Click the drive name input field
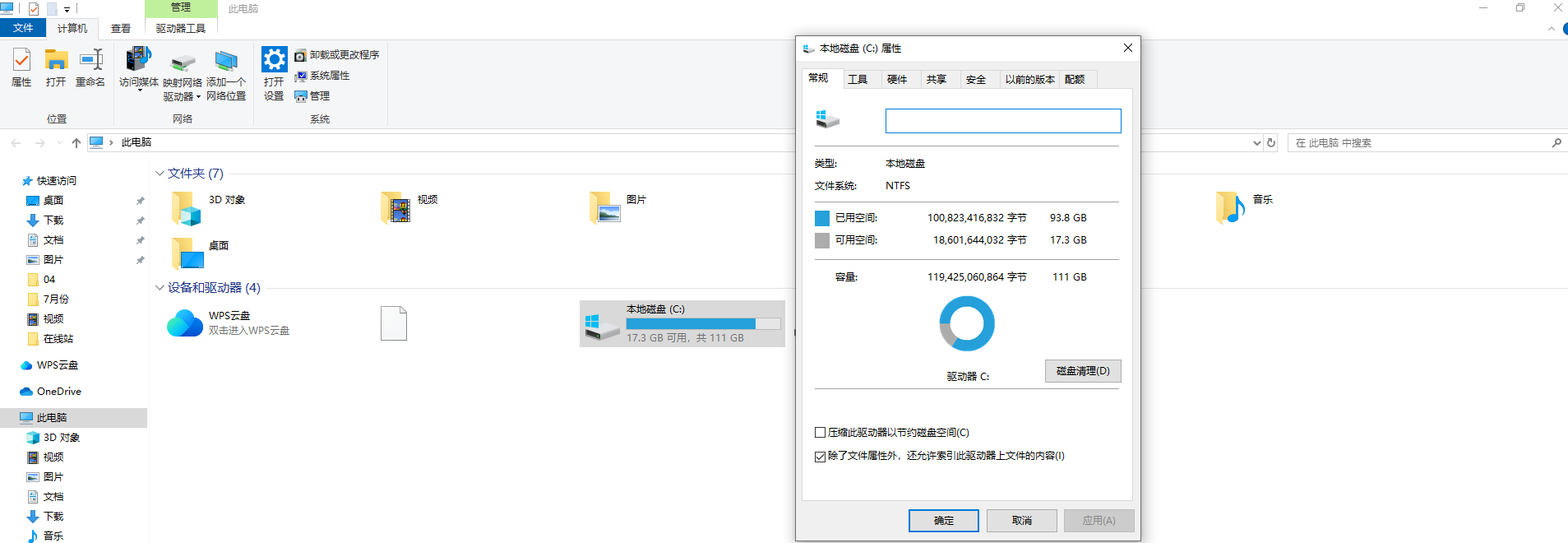Screen dimensions: 1568x543 point(1003,121)
